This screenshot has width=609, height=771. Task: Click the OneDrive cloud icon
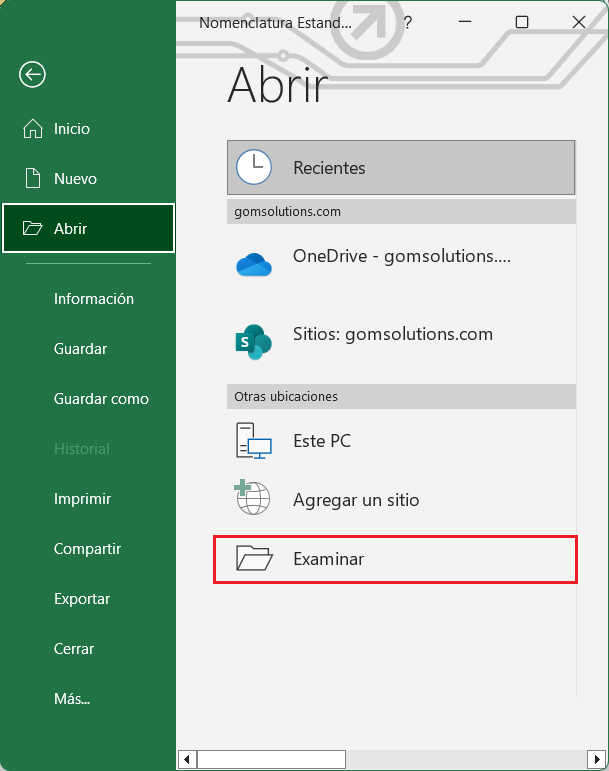254,265
